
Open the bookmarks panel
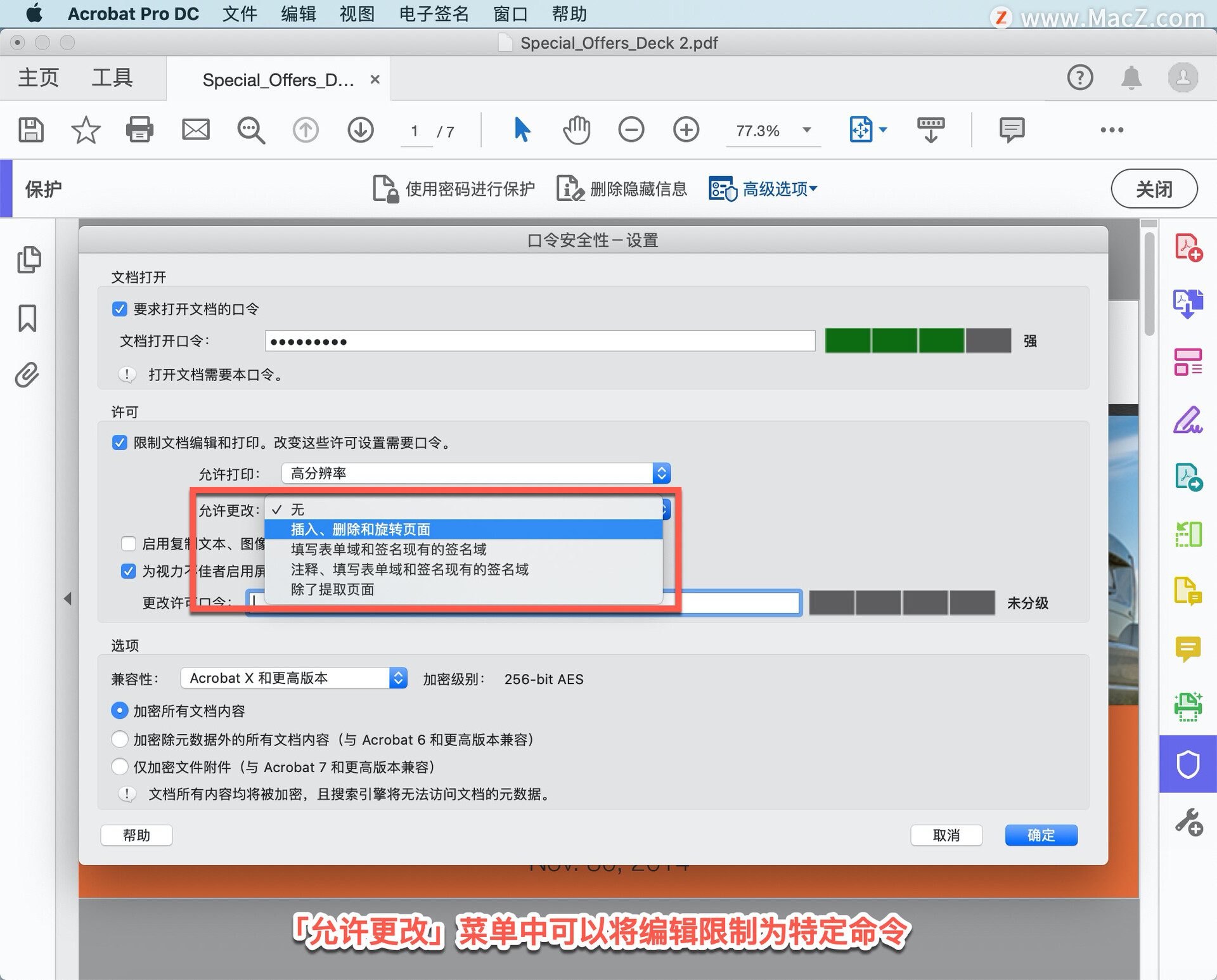27,318
